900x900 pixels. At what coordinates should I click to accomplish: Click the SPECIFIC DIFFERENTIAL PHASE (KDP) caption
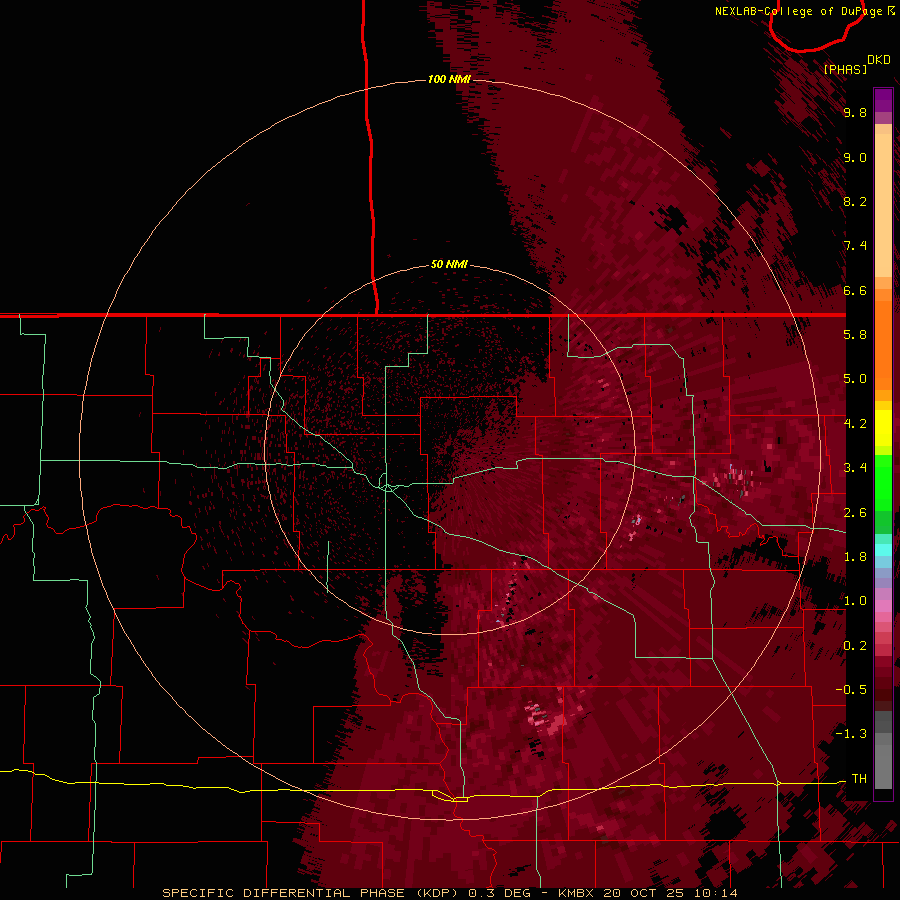(312, 893)
